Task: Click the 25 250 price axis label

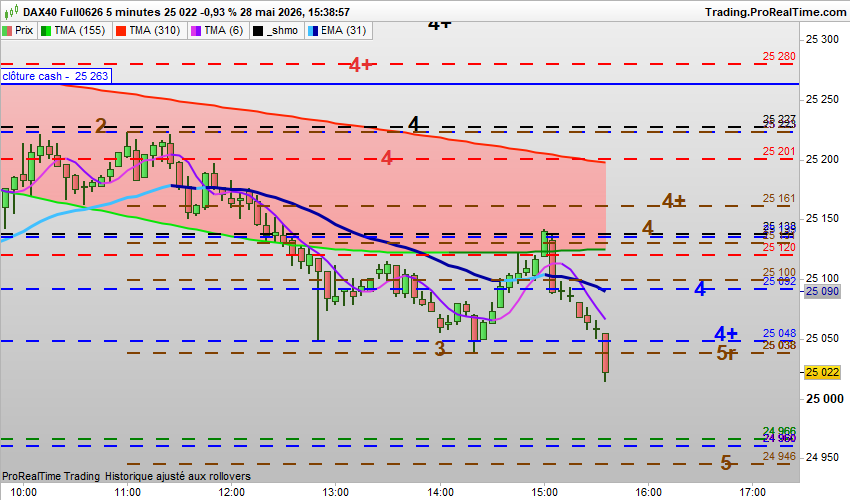Action: (822, 99)
